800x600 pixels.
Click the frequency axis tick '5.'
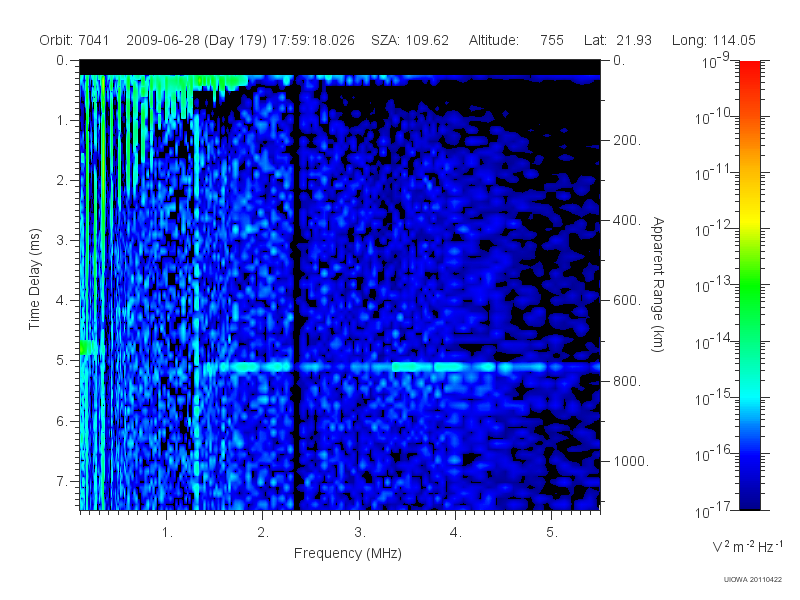point(552,533)
